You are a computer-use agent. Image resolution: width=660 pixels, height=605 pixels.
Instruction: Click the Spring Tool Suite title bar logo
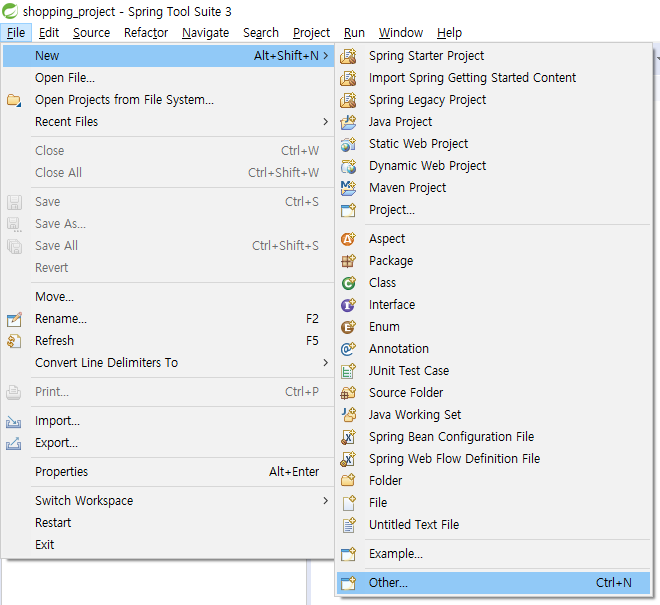(x=10, y=11)
